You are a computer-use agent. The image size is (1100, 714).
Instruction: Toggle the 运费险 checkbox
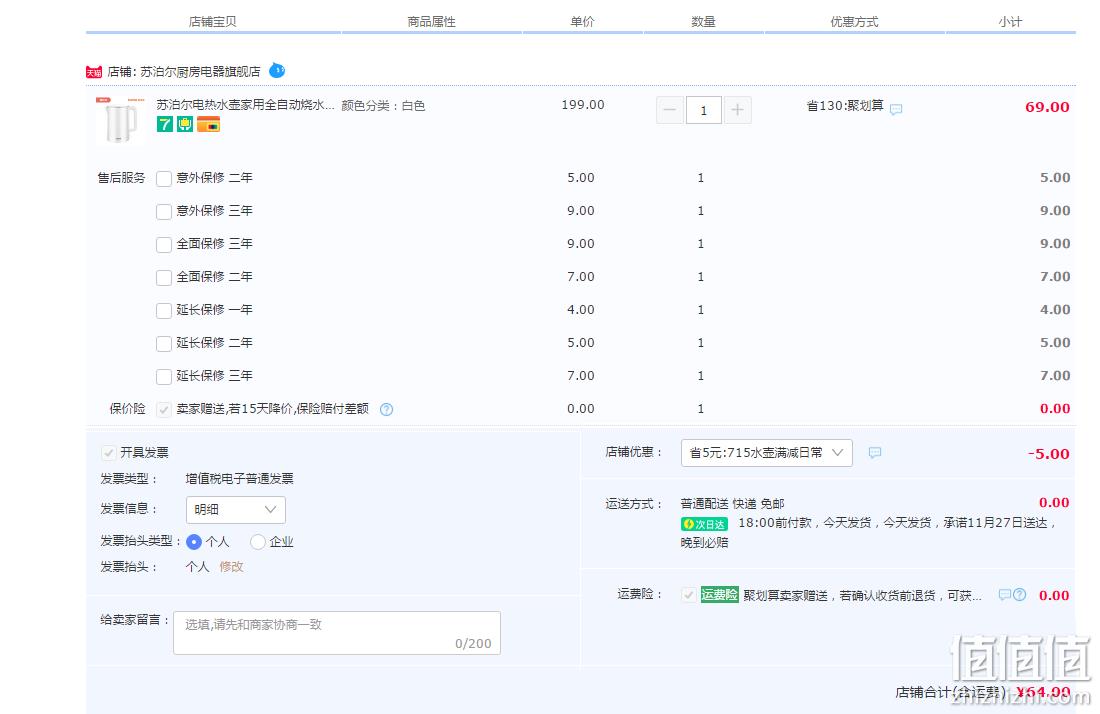688,595
